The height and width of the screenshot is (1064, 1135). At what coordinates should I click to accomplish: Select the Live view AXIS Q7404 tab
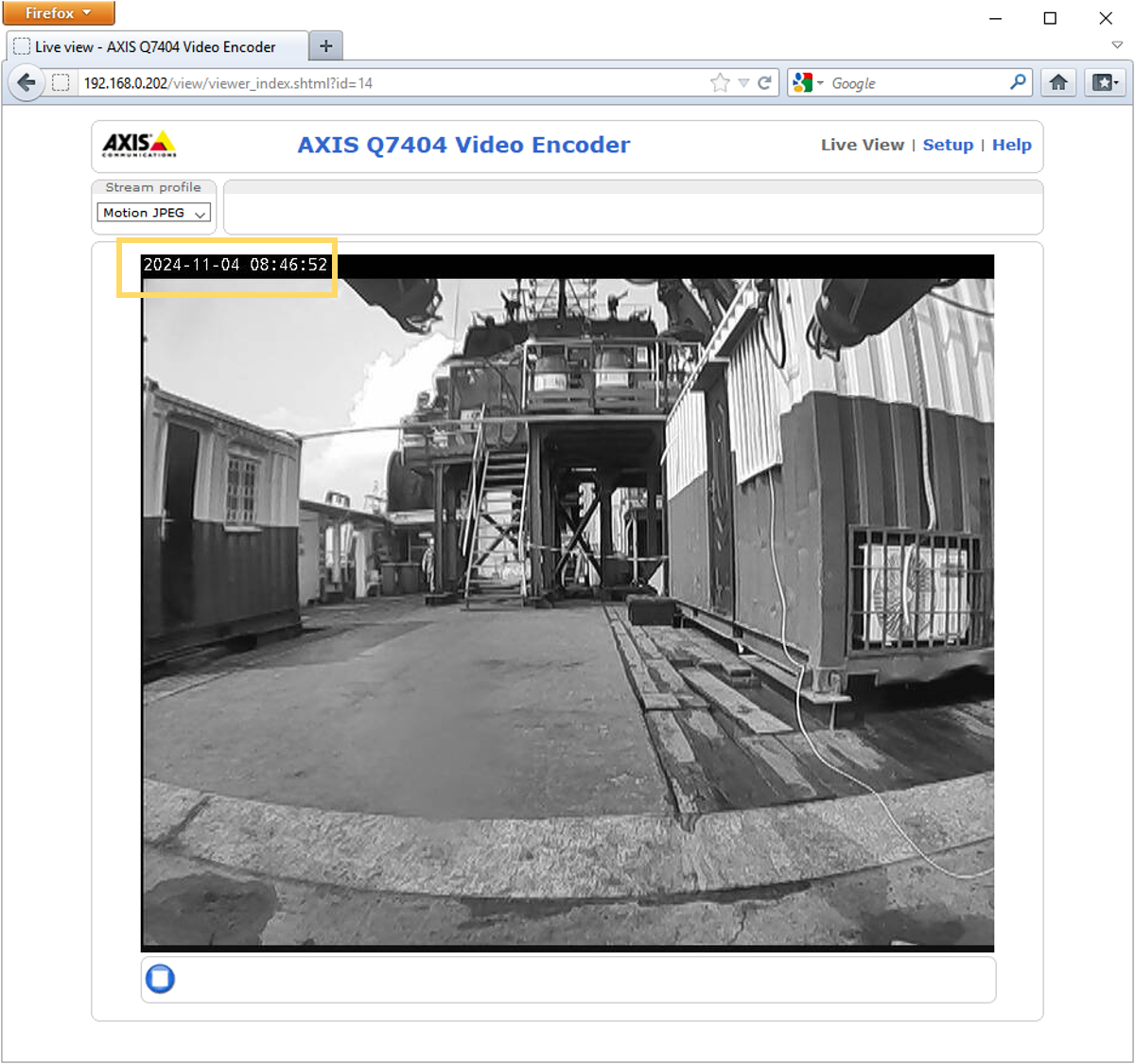click(156, 46)
